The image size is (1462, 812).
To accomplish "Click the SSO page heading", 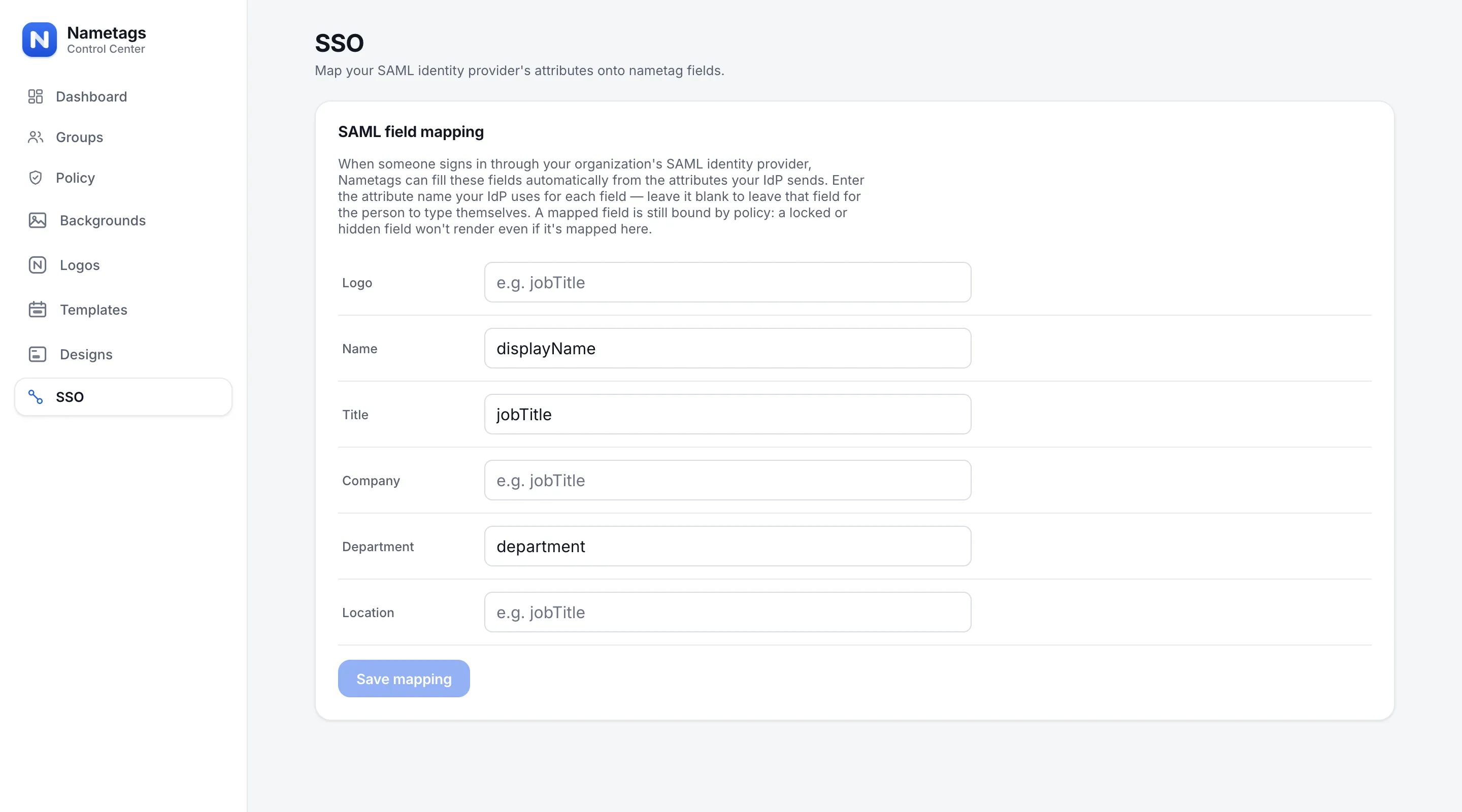I will coord(340,43).
